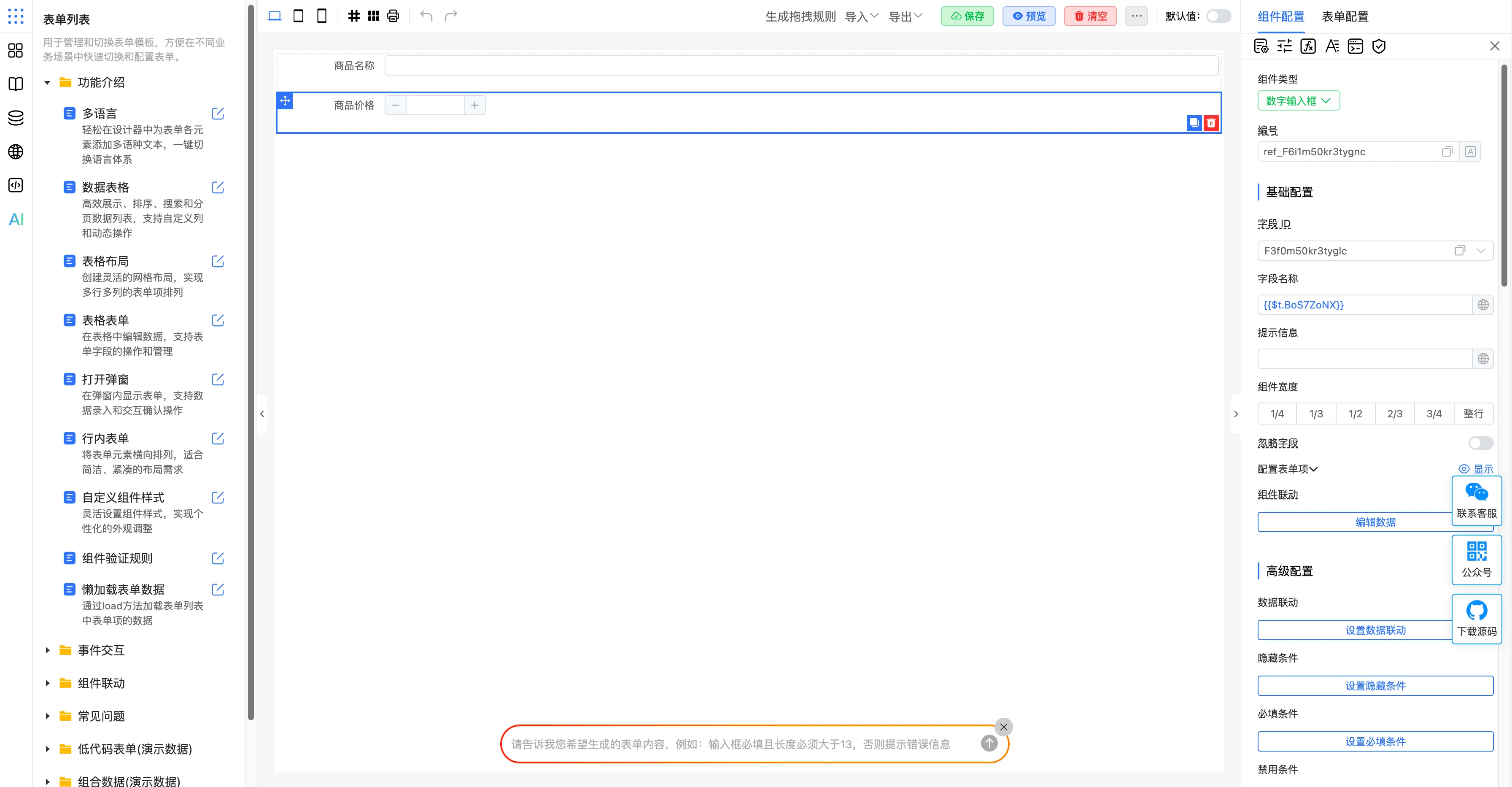Open edit icon for 数据表格 template
Viewport: 1512px width, 787px height.
pos(218,187)
